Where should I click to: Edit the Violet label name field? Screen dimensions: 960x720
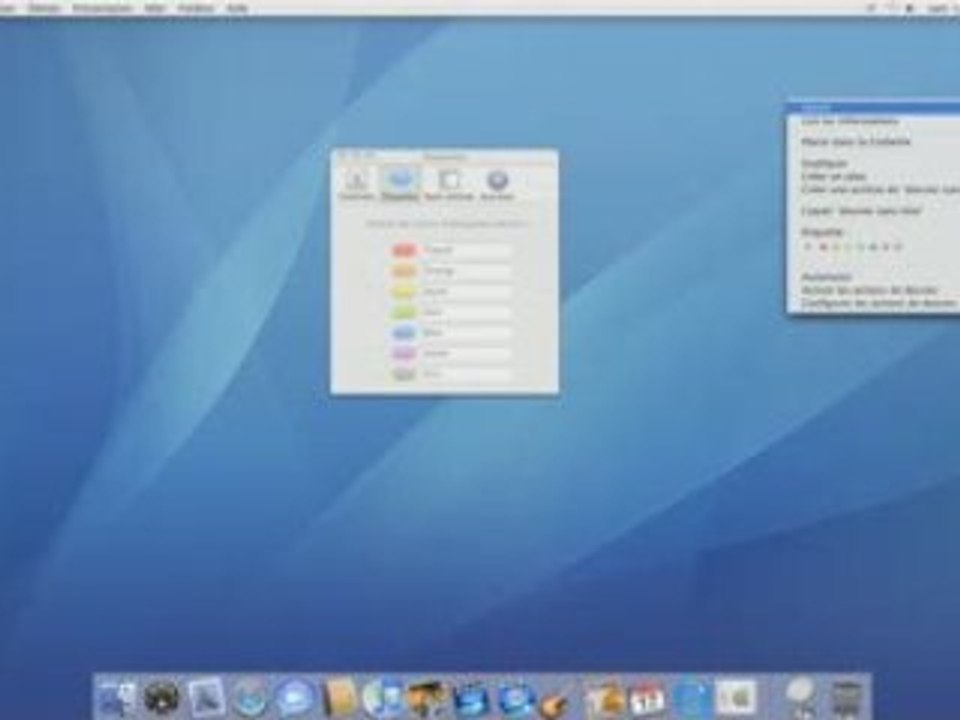(x=467, y=353)
